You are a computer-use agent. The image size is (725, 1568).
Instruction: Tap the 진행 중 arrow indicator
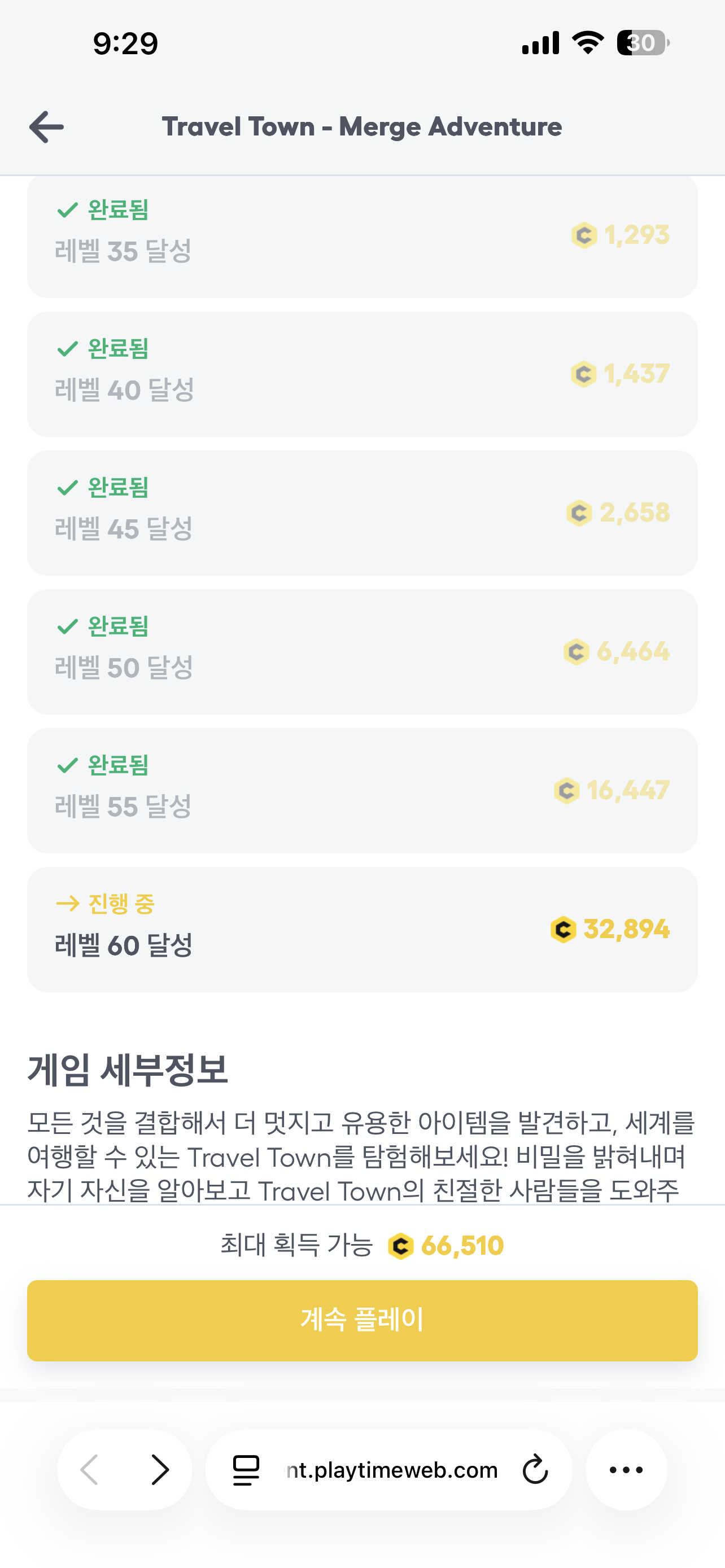68,903
